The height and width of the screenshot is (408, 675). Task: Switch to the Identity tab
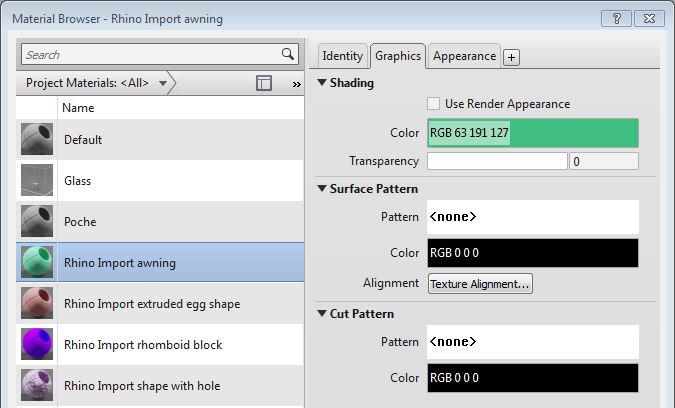pos(343,56)
